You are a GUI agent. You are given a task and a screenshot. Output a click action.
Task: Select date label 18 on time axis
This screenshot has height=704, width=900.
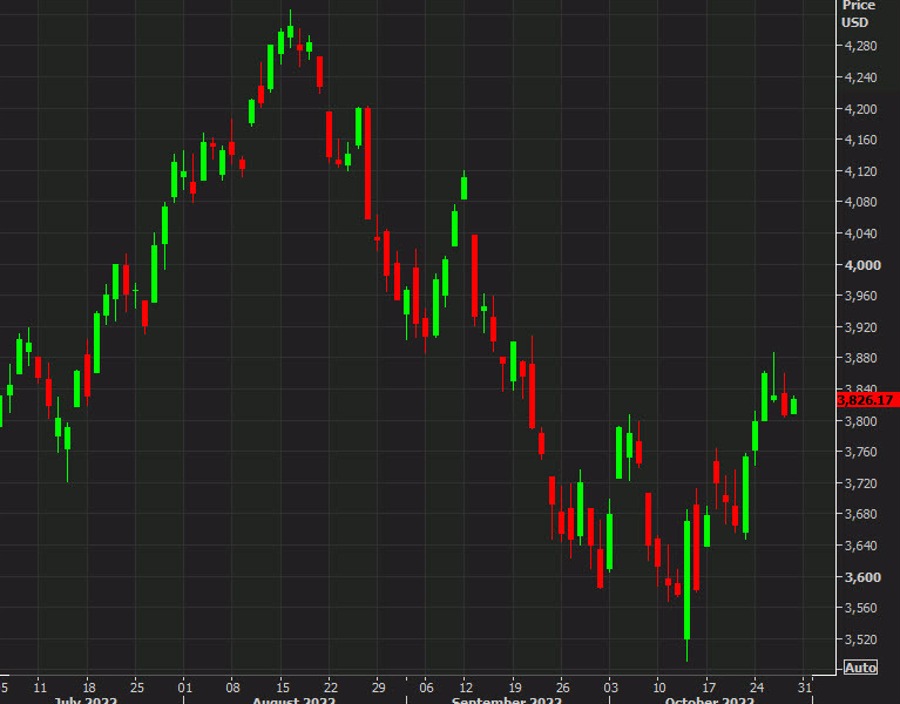click(x=88, y=687)
